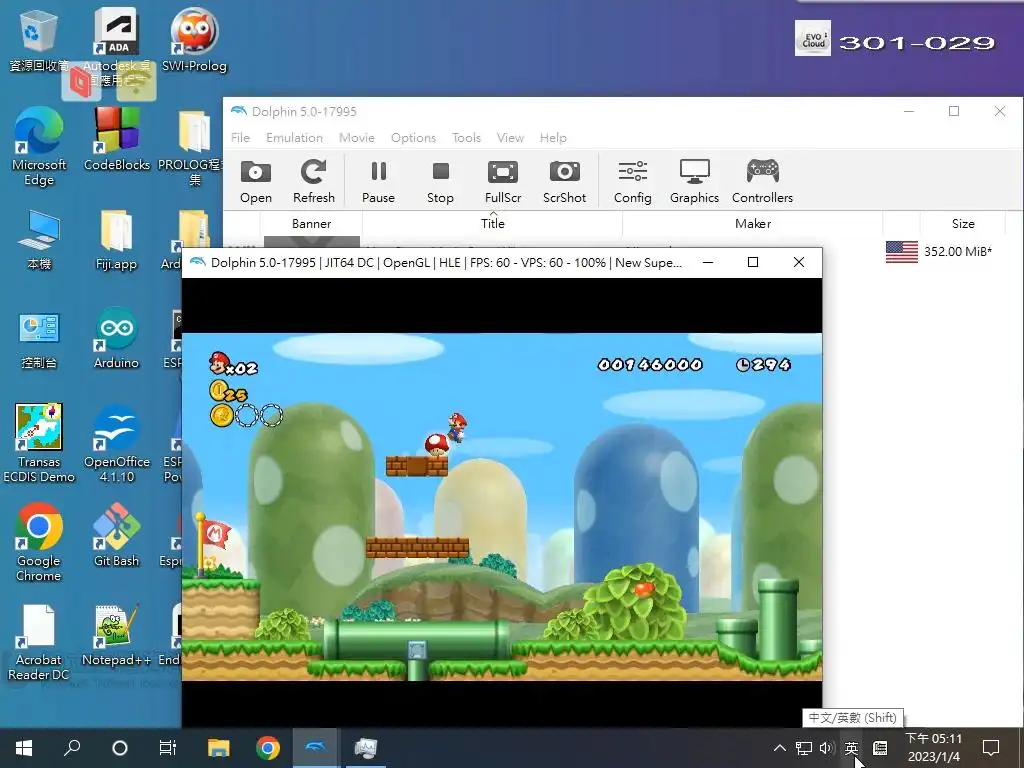The height and width of the screenshot is (768, 1024).
Task: Open This PC desktop icon
Action: [x=39, y=239]
